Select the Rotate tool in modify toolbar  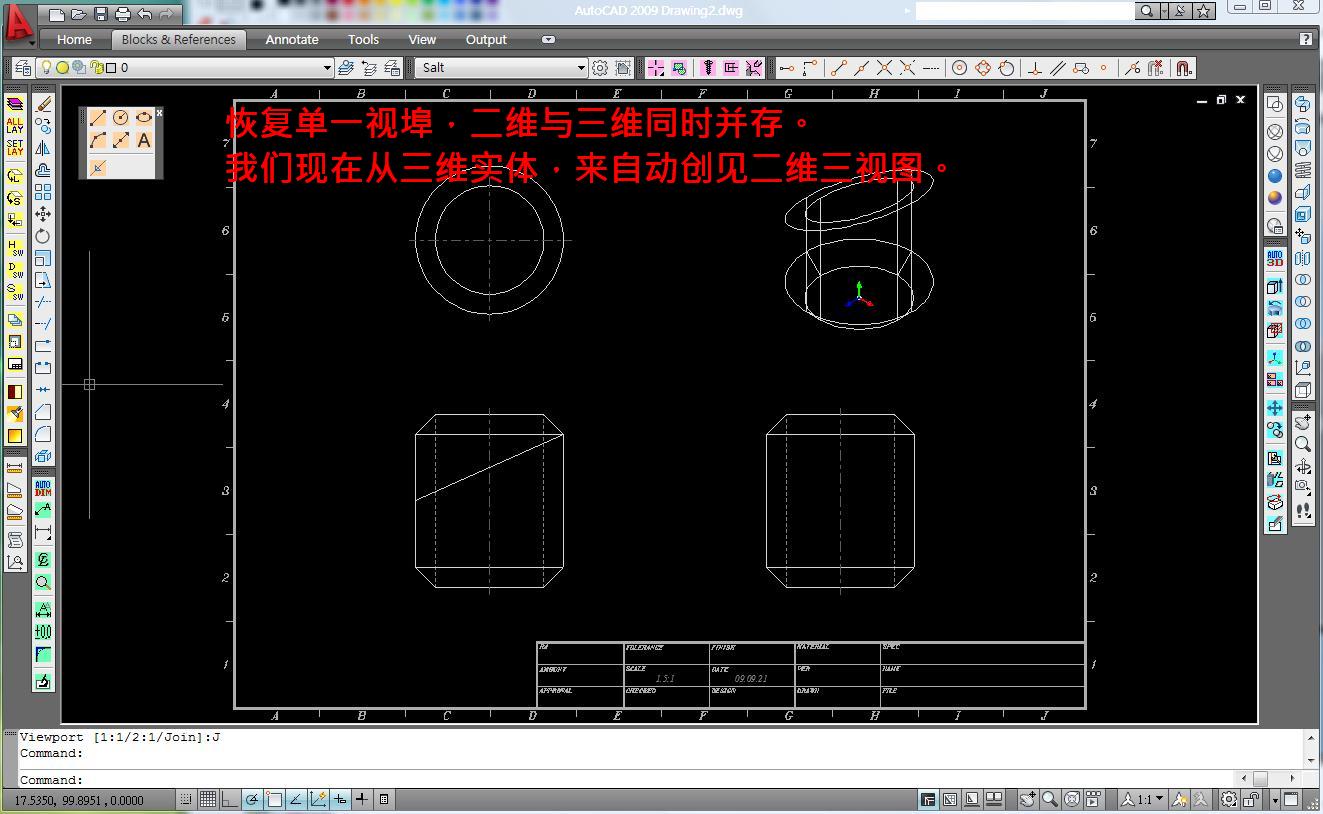point(43,236)
